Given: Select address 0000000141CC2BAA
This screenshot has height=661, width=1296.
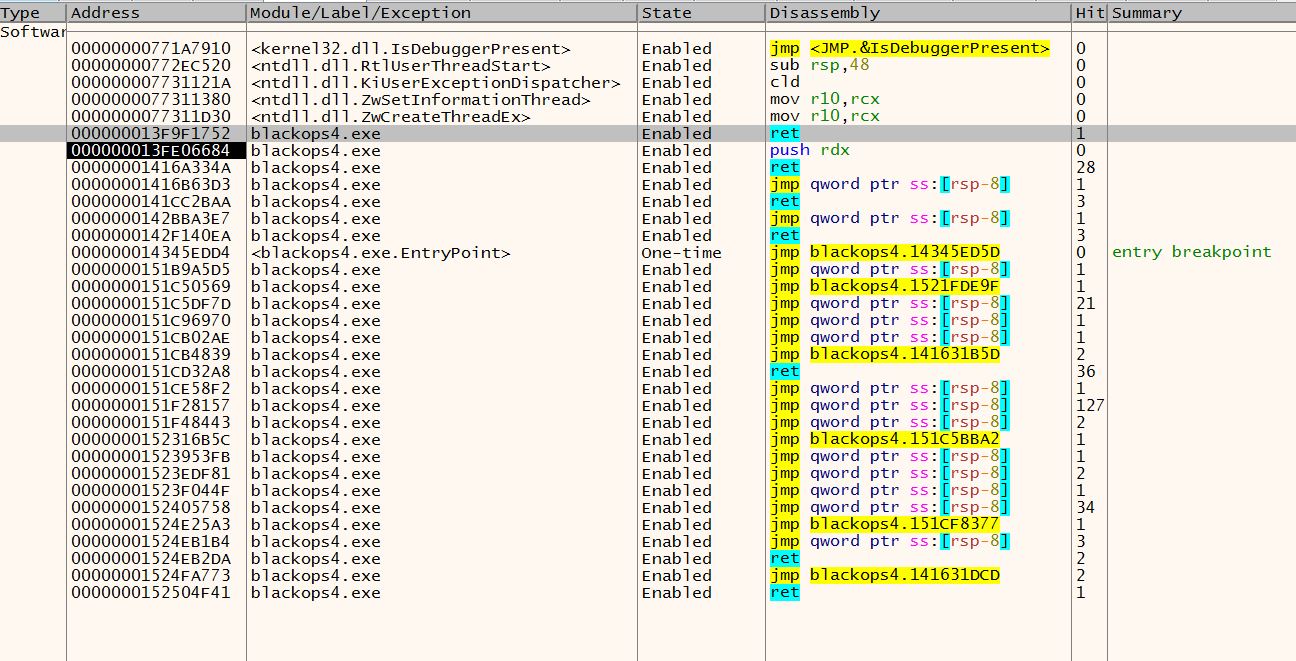Looking at the screenshot, I should (151, 202).
